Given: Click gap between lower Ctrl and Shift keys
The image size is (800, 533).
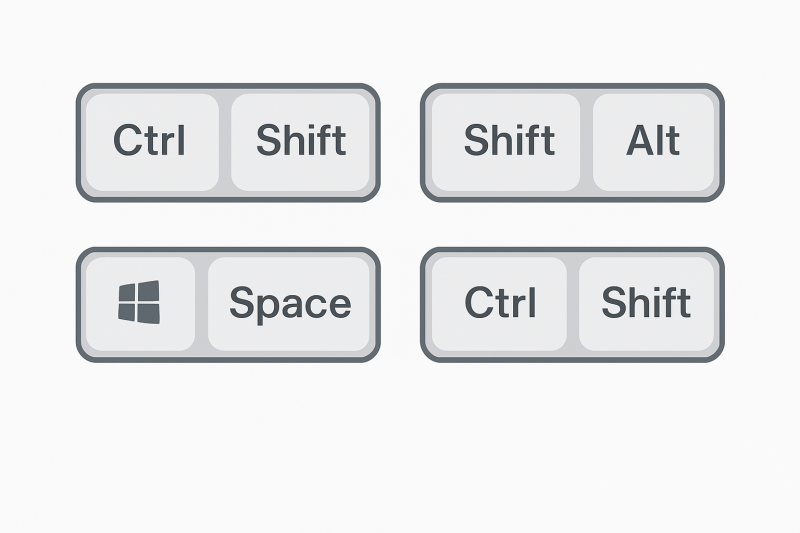Looking at the screenshot, I should coord(573,304).
